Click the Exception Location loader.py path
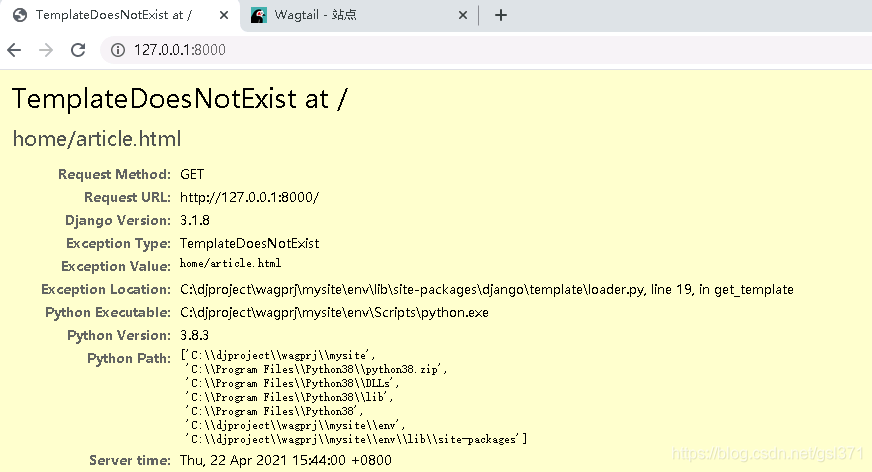The image size is (872, 472). 487,289
